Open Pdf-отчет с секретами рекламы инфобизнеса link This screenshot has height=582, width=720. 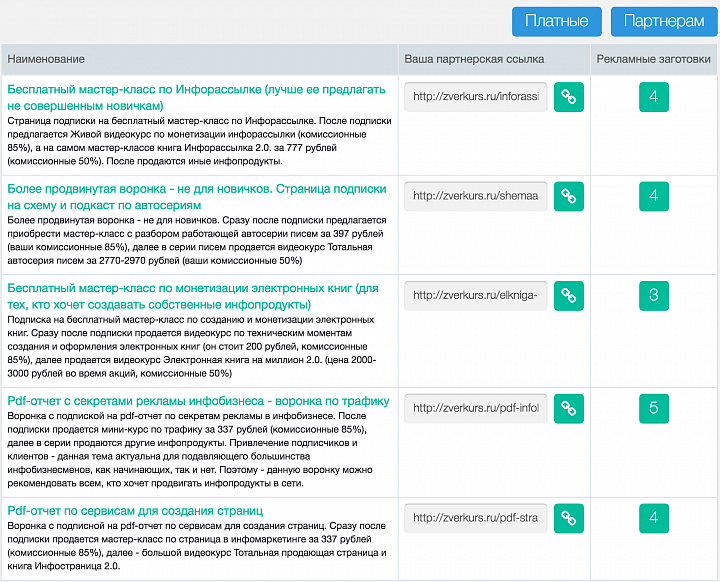pos(198,401)
